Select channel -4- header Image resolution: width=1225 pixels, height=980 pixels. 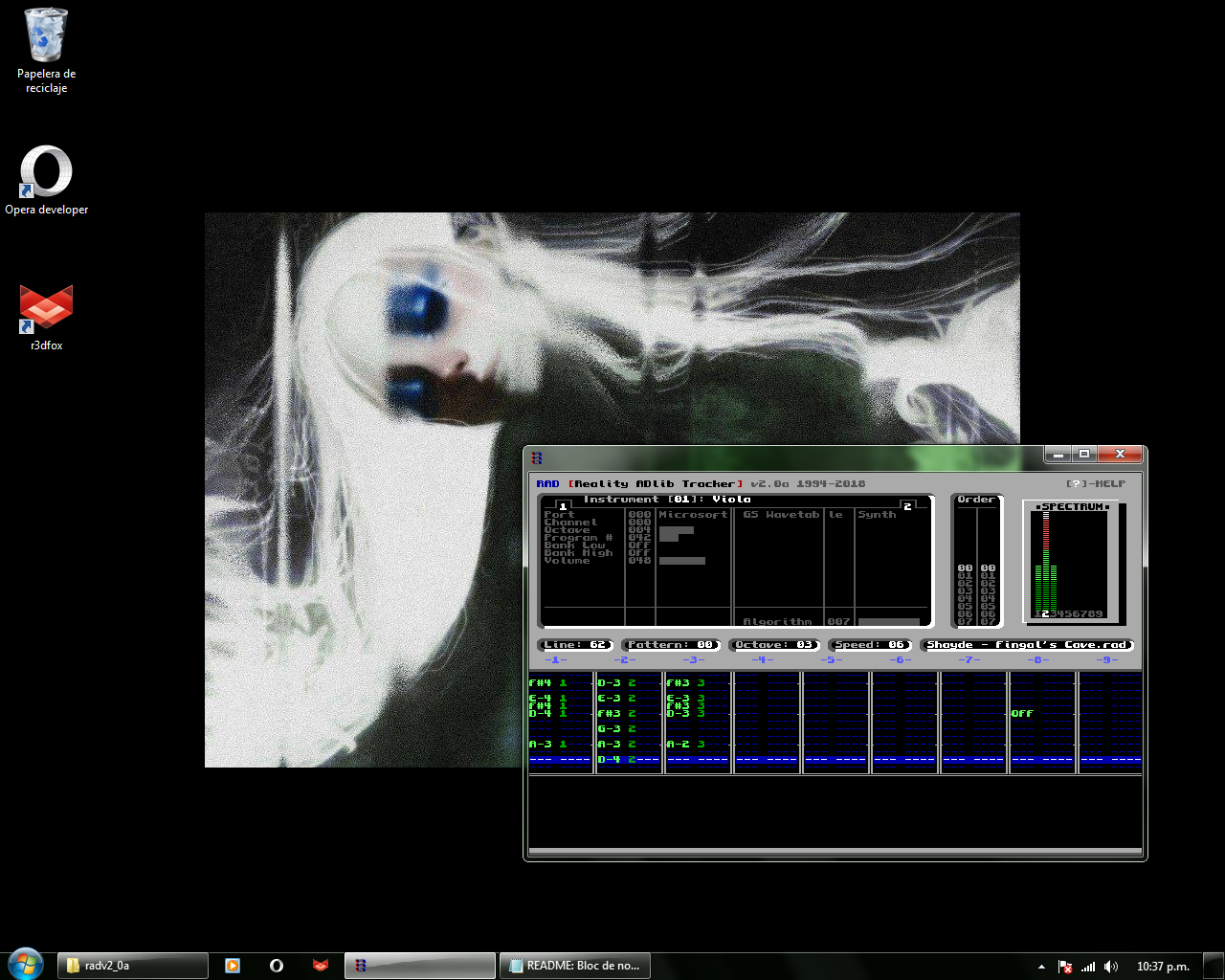(x=763, y=659)
